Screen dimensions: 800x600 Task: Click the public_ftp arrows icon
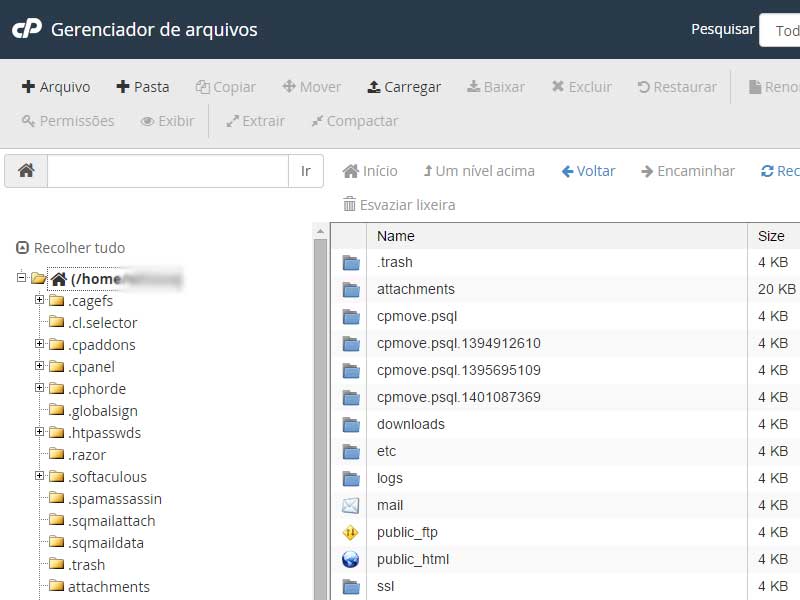click(x=351, y=533)
